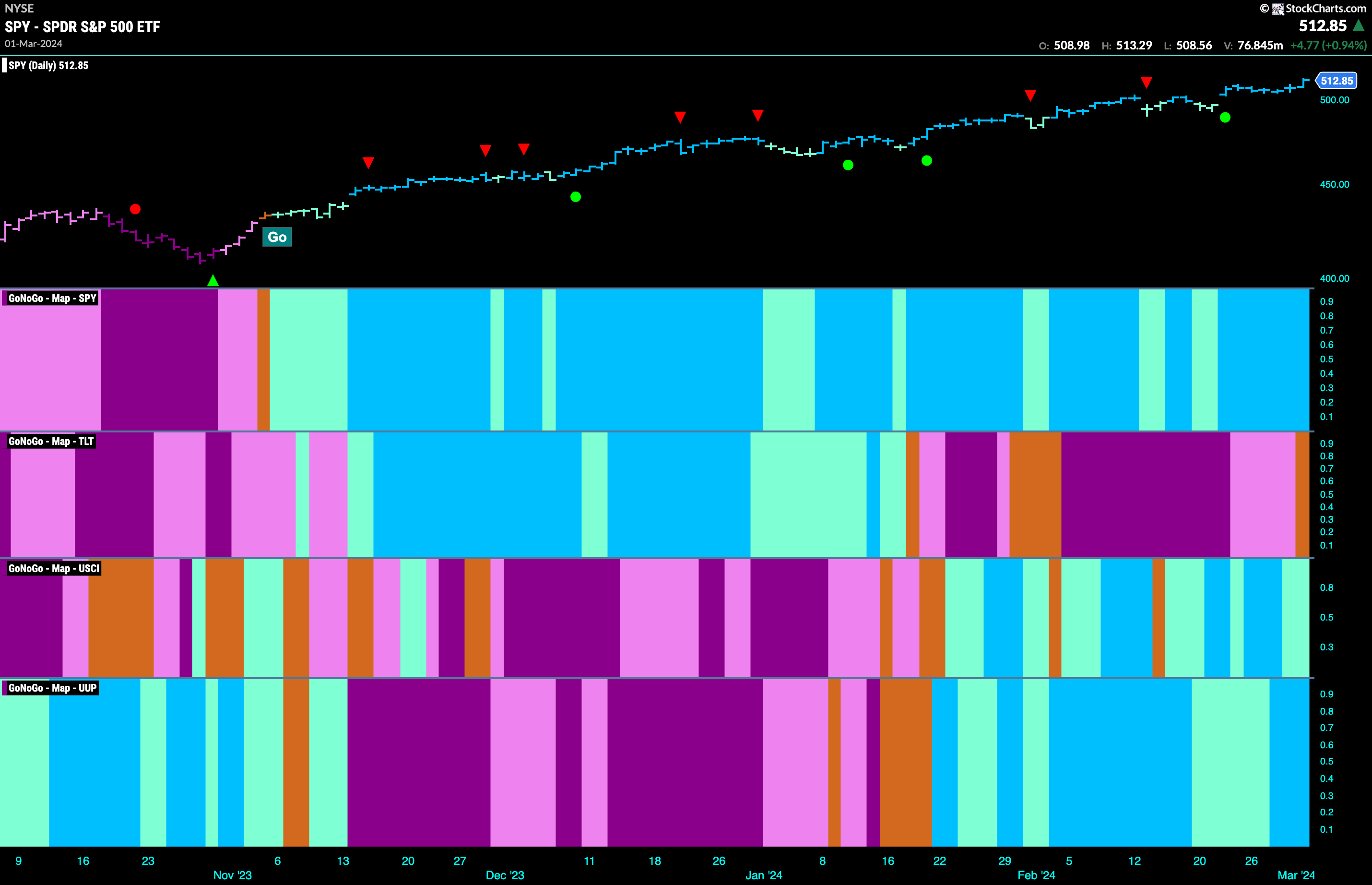Viewport: 1372px width, 885px height.
Task: Click the '12' date label in February
Action: (x=1134, y=861)
